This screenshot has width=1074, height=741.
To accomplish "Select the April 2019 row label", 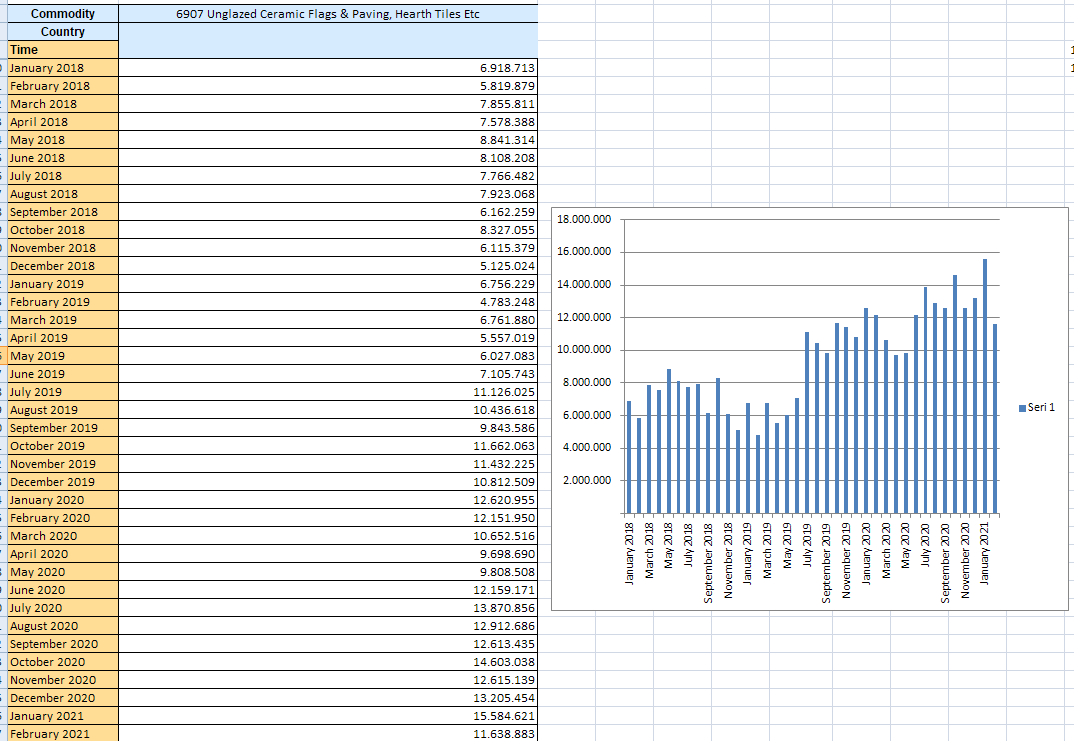I will click(x=63, y=338).
